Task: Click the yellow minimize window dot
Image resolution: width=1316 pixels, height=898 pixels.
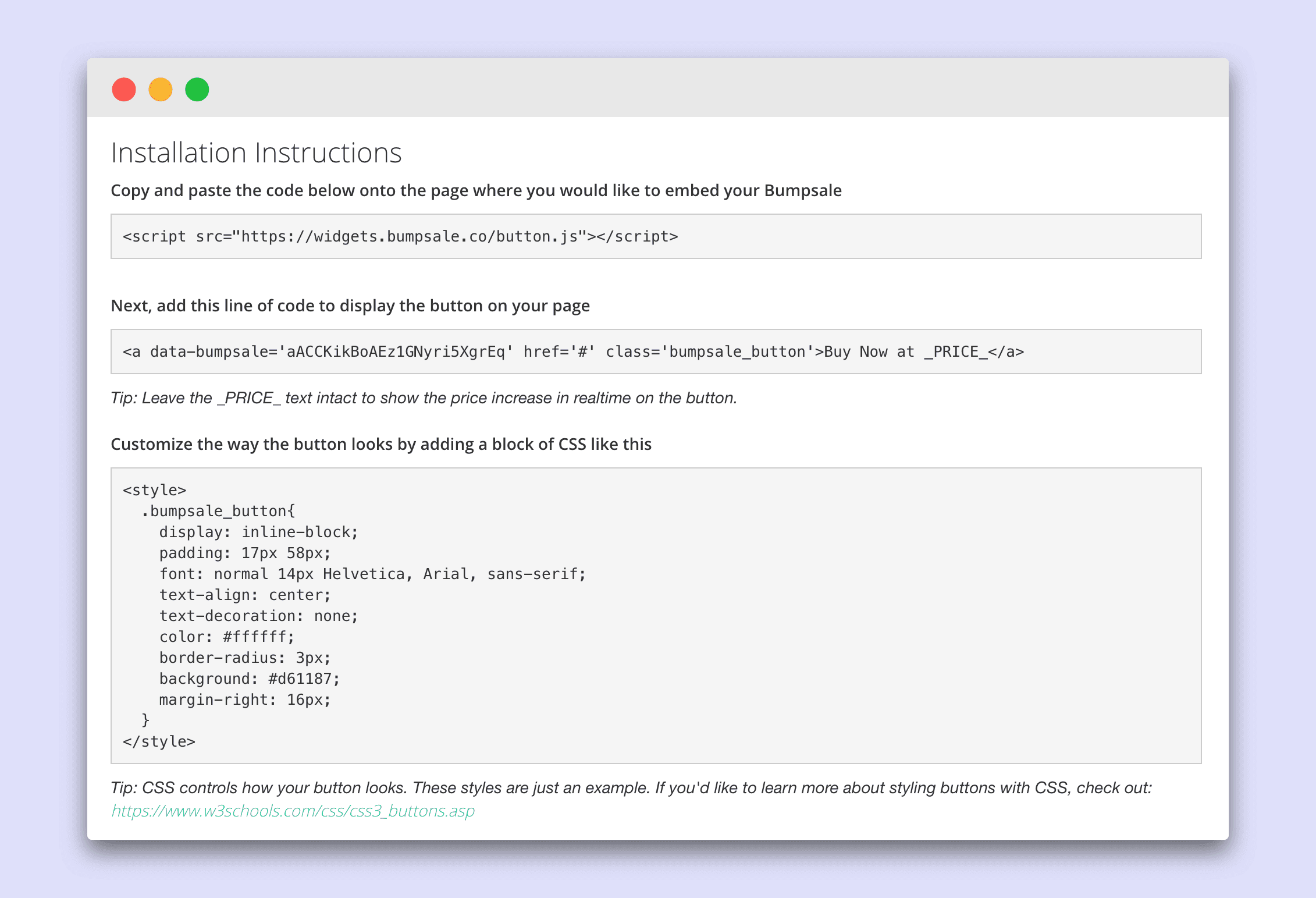Action: [161, 90]
